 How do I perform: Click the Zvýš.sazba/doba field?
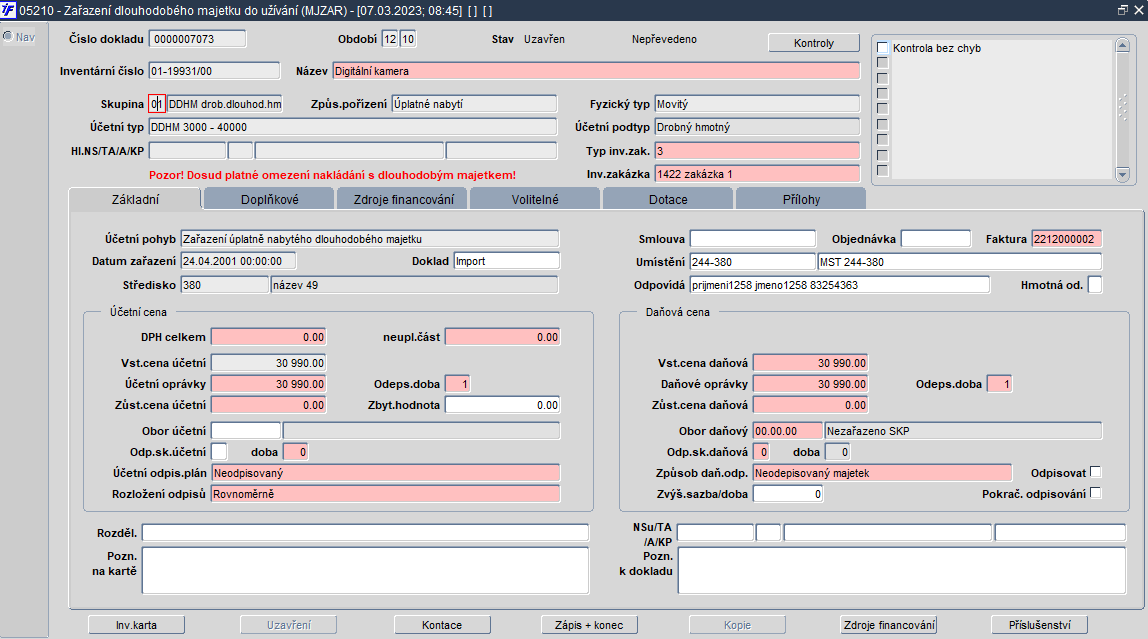788,494
